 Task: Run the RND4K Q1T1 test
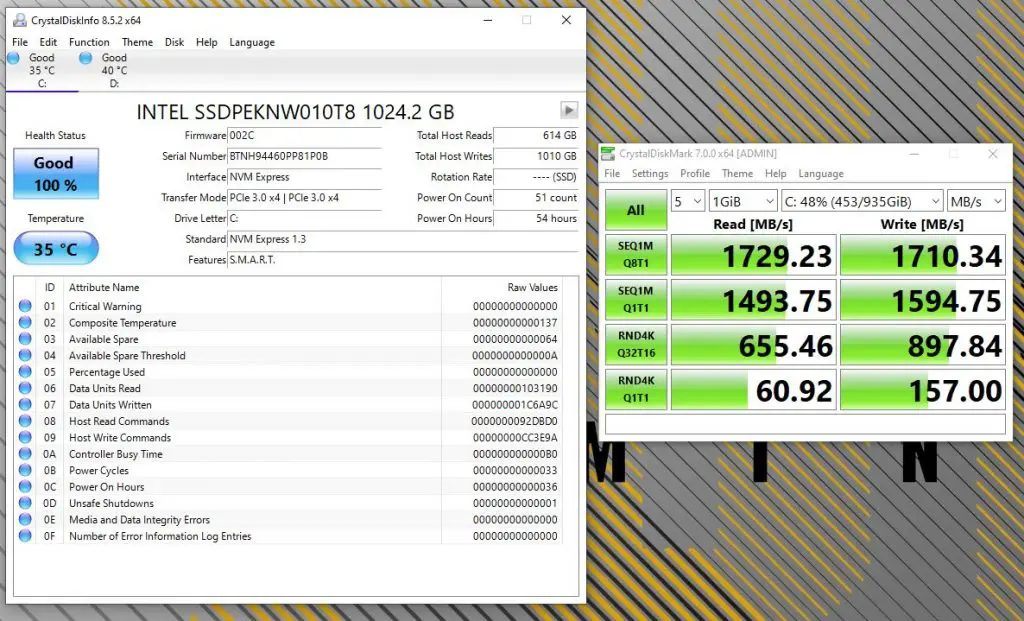tap(635, 389)
